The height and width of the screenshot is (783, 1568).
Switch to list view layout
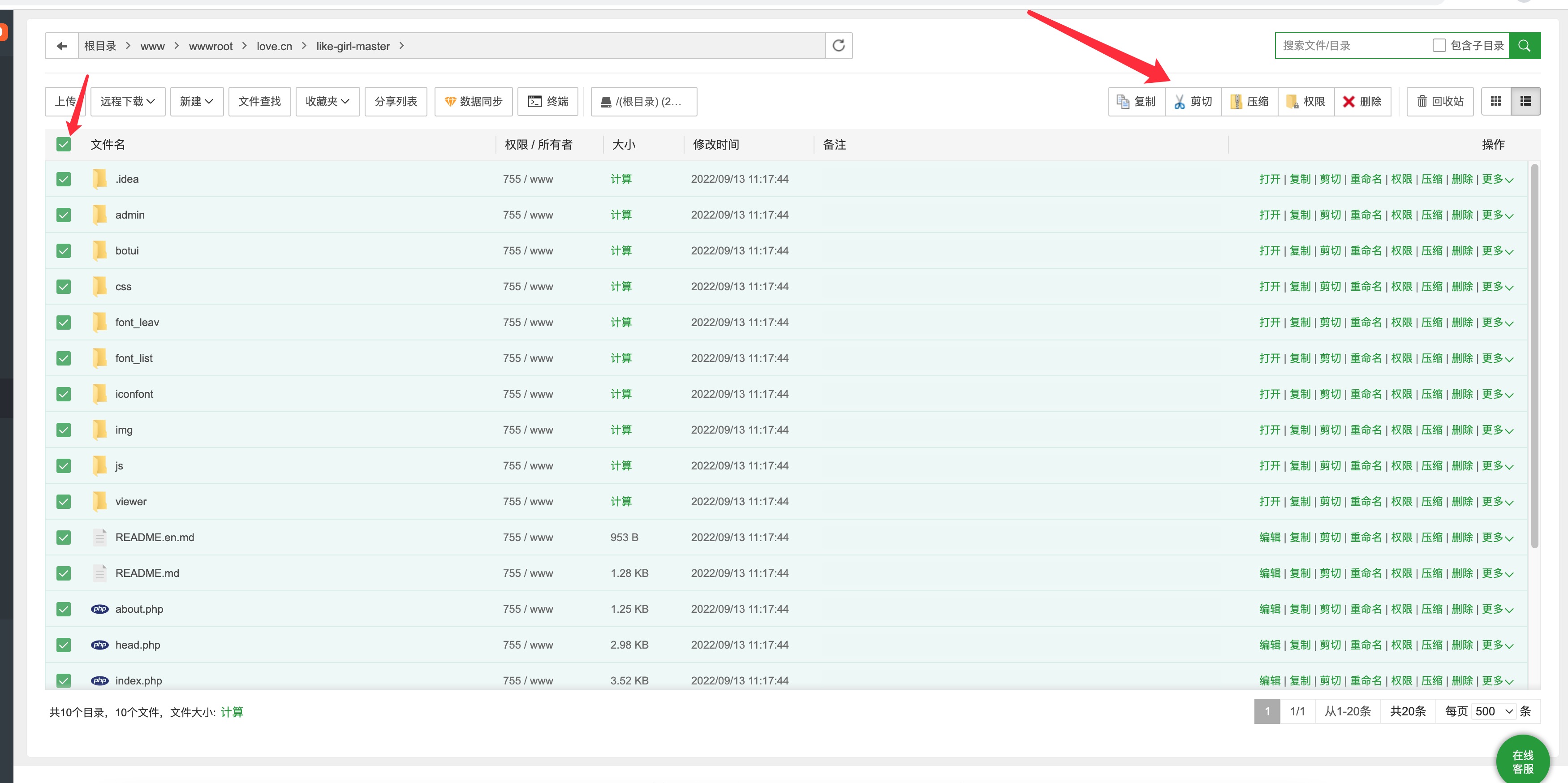click(x=1525, y=102)
